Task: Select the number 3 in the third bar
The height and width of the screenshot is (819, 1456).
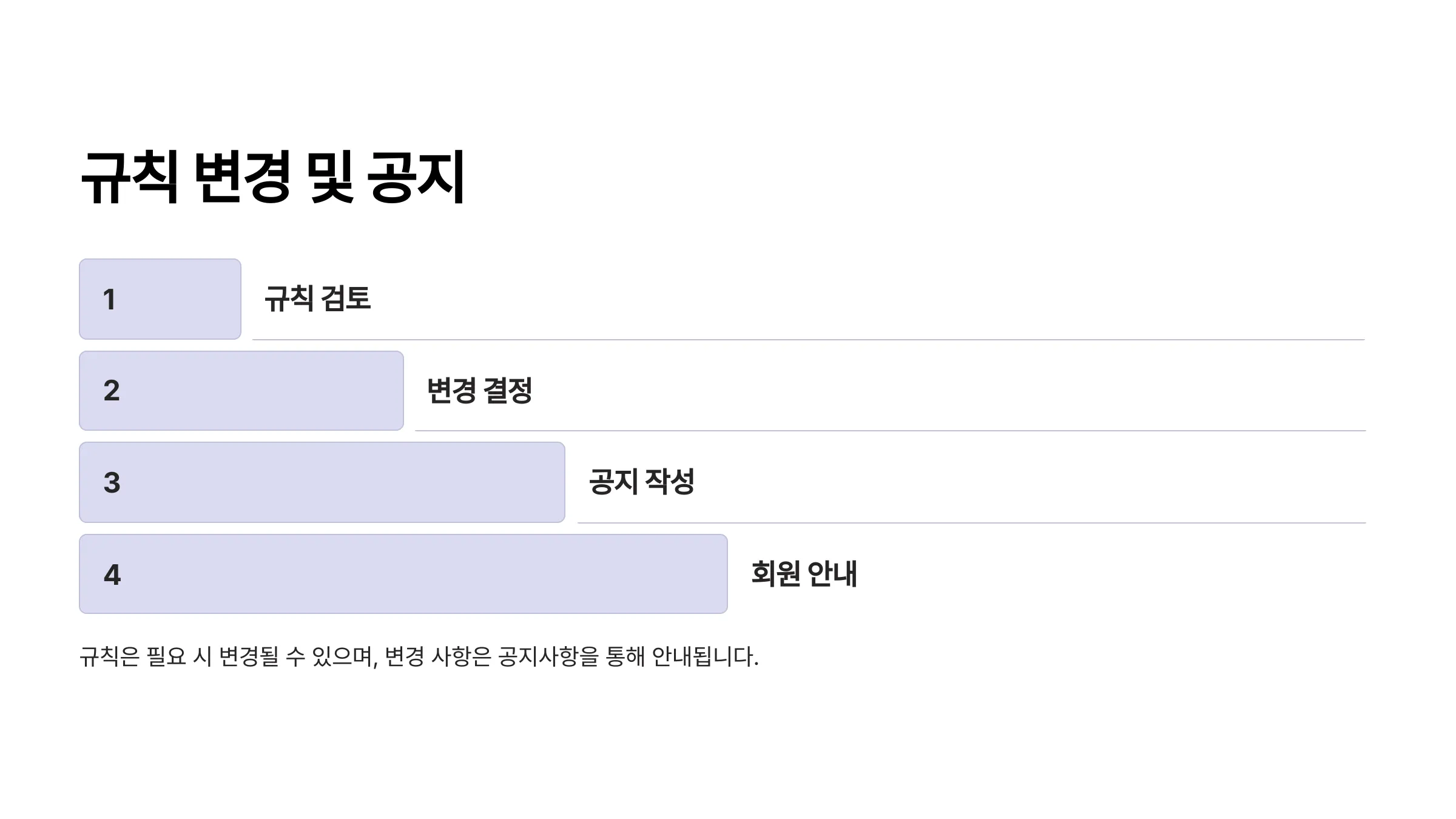Action: pyautogui.click(x=112, y=483)
